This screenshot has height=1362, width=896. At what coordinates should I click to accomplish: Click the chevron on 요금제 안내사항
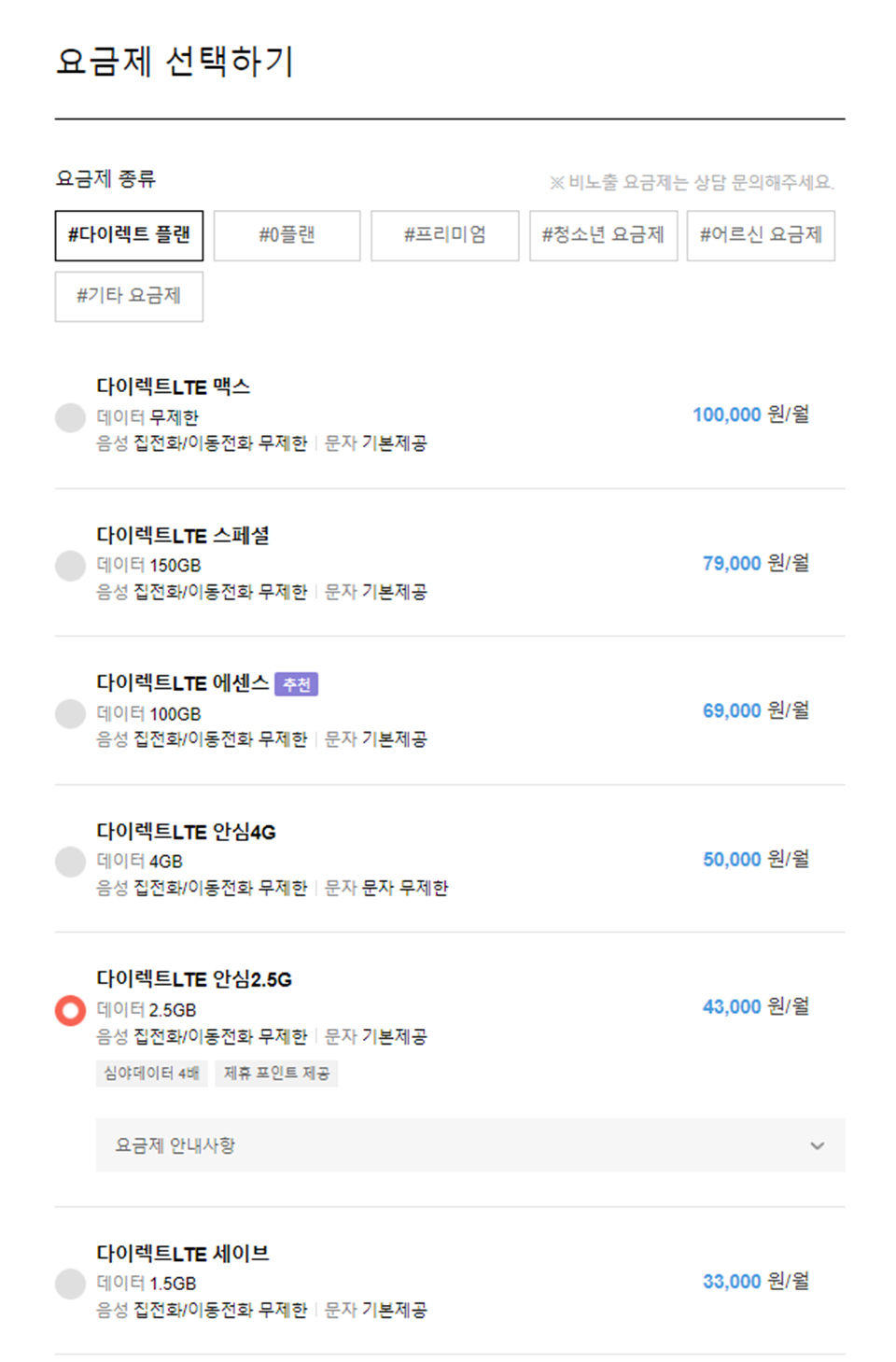(819, 1144)
